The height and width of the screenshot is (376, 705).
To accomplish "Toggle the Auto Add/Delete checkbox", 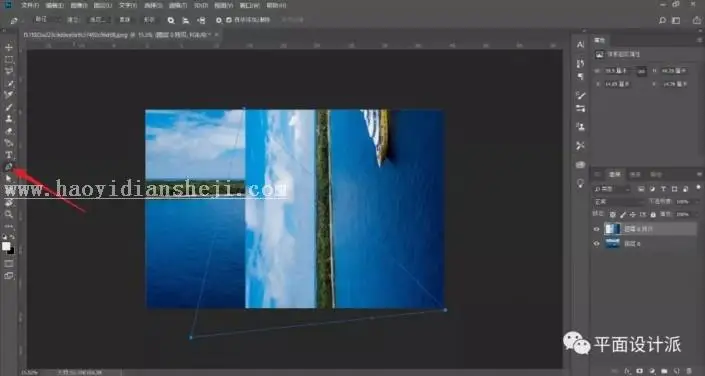I will pos(229,20).
